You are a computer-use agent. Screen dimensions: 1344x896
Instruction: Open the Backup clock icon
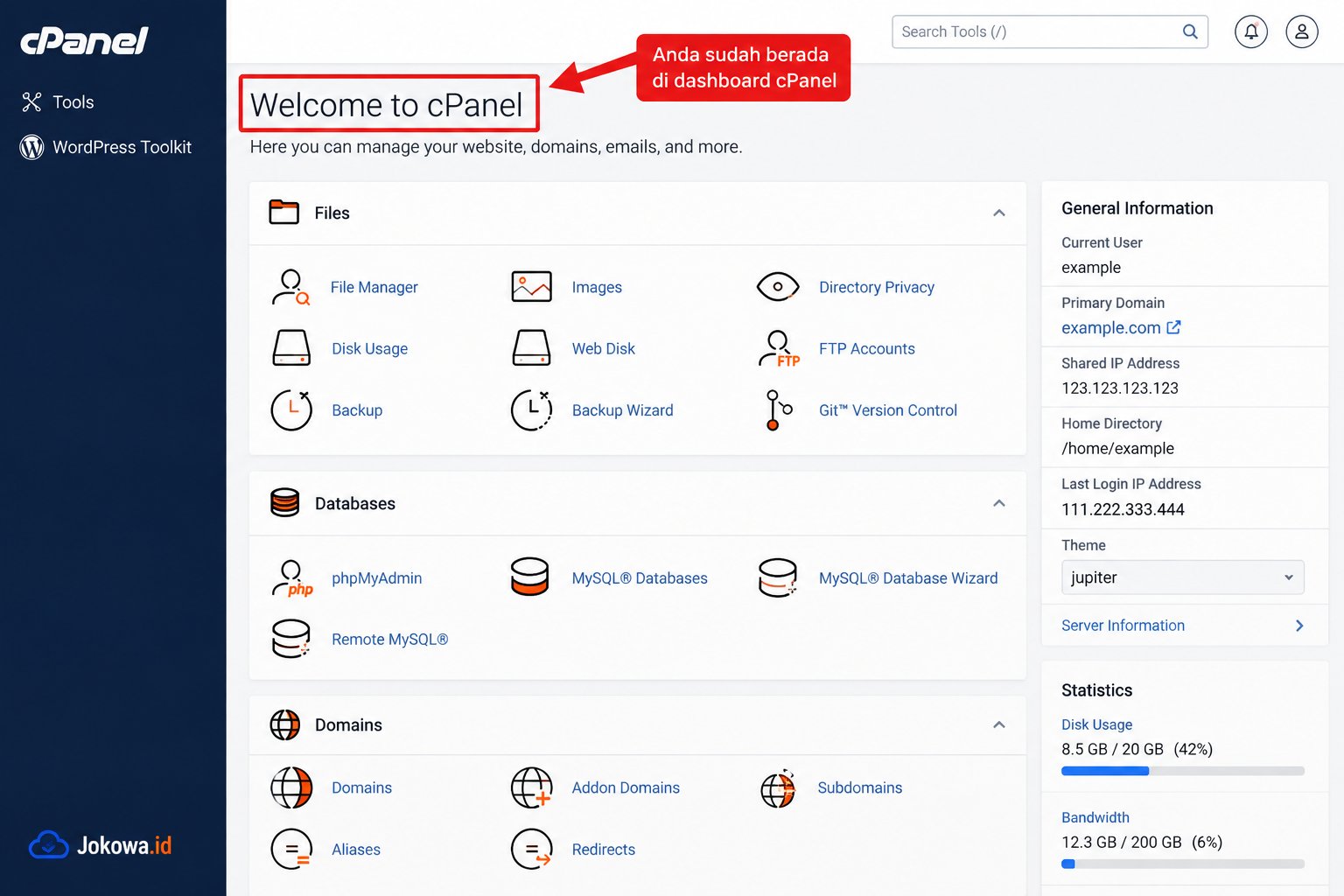click(x=291, y=409)
